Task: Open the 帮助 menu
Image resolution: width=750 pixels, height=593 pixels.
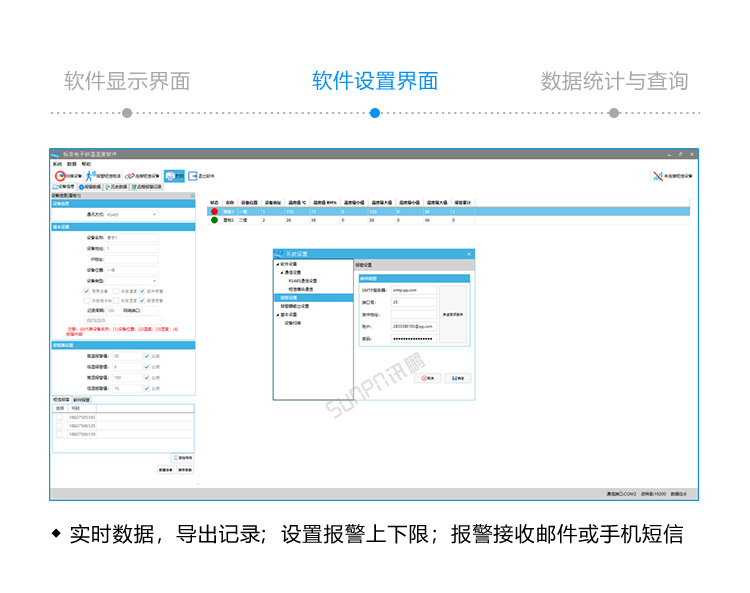Action: click(x=86, y=163)
